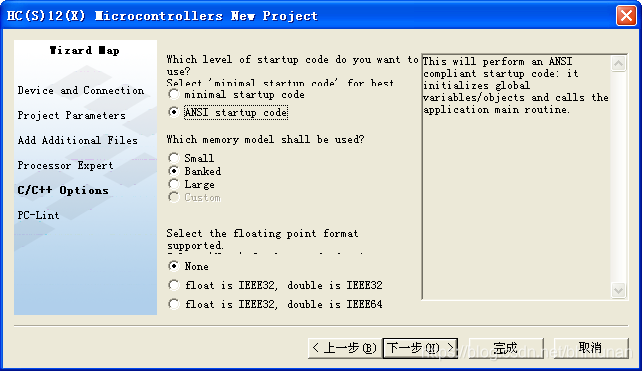Go to PC-Lint wizard step
Image resolution: width=642 pixels, height=371 pixels.
tap(38, 215)
